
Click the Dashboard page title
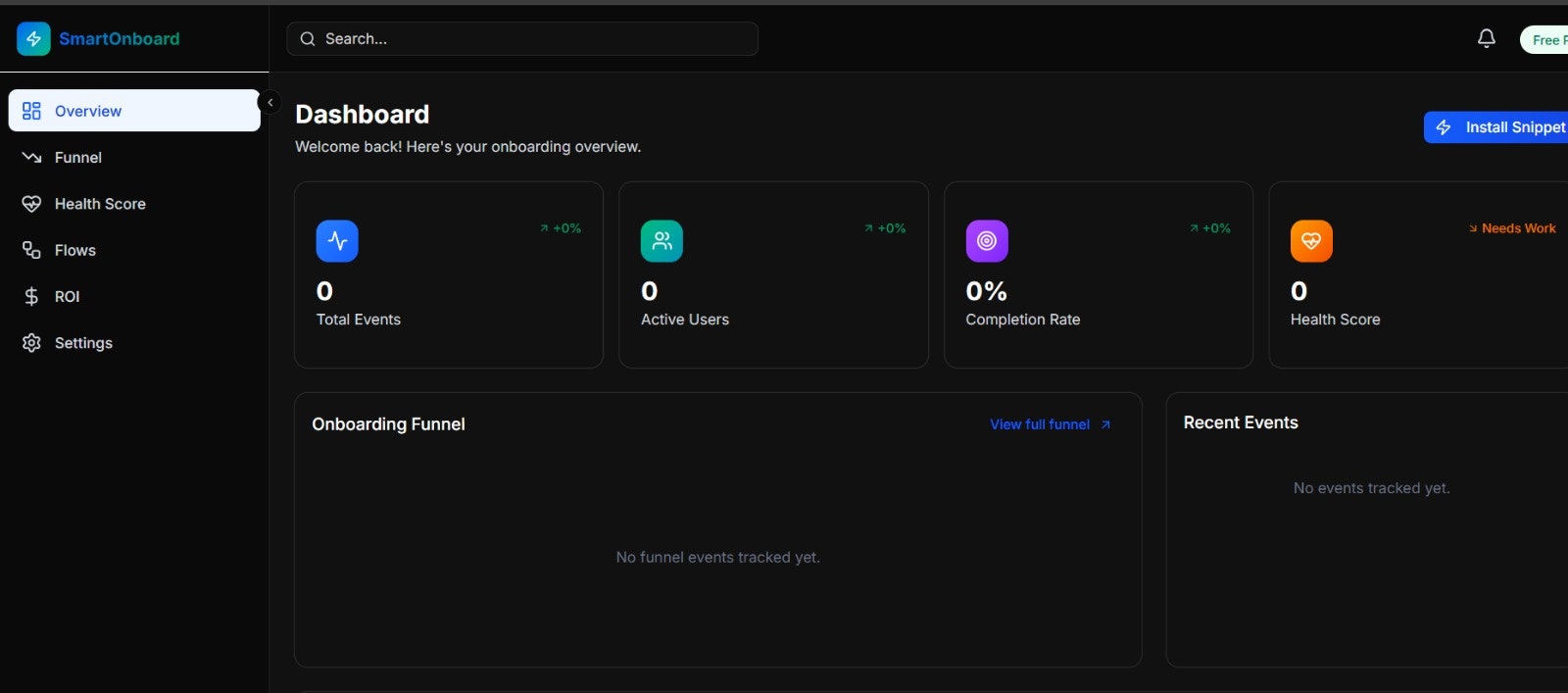point(363,115)
